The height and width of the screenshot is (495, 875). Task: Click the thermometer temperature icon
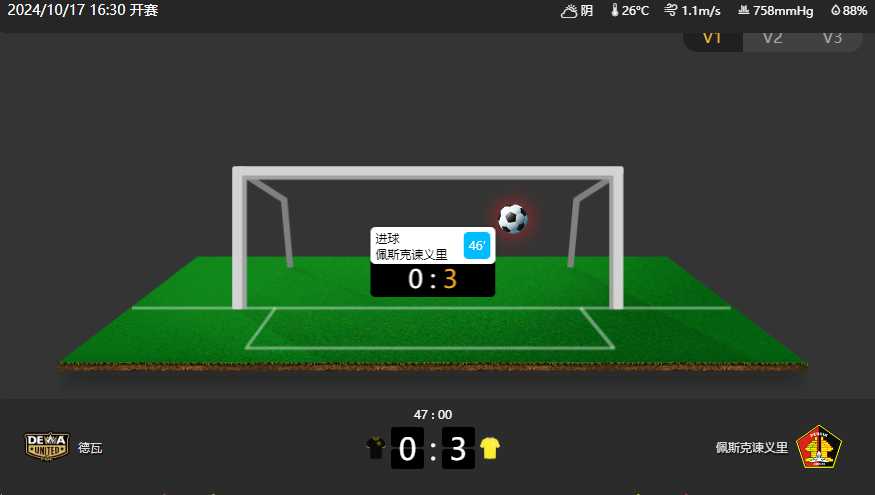pyautogui.click(x=614, y=10)
